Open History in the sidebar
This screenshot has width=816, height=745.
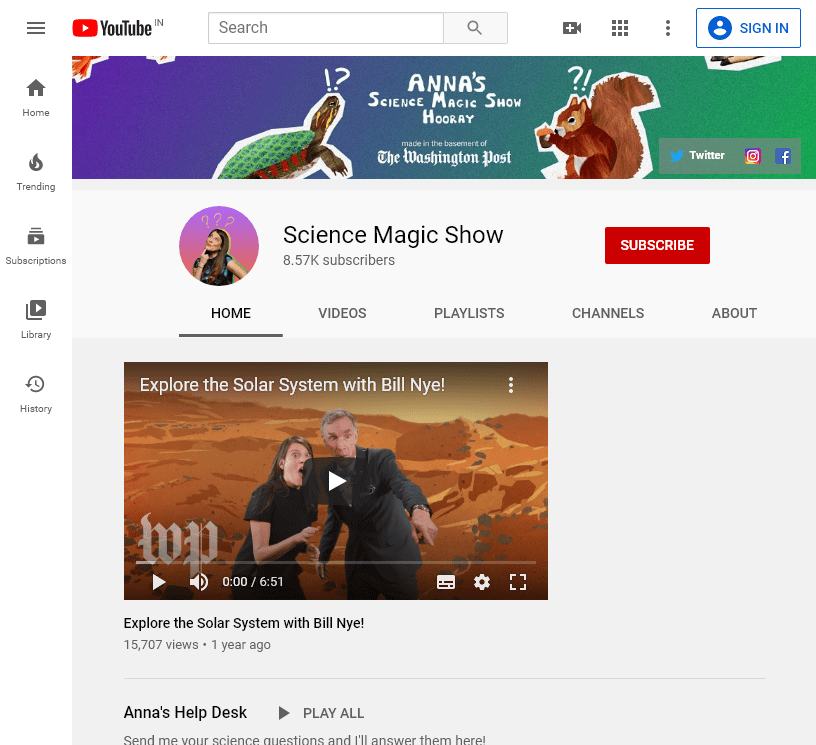point(36,394)
